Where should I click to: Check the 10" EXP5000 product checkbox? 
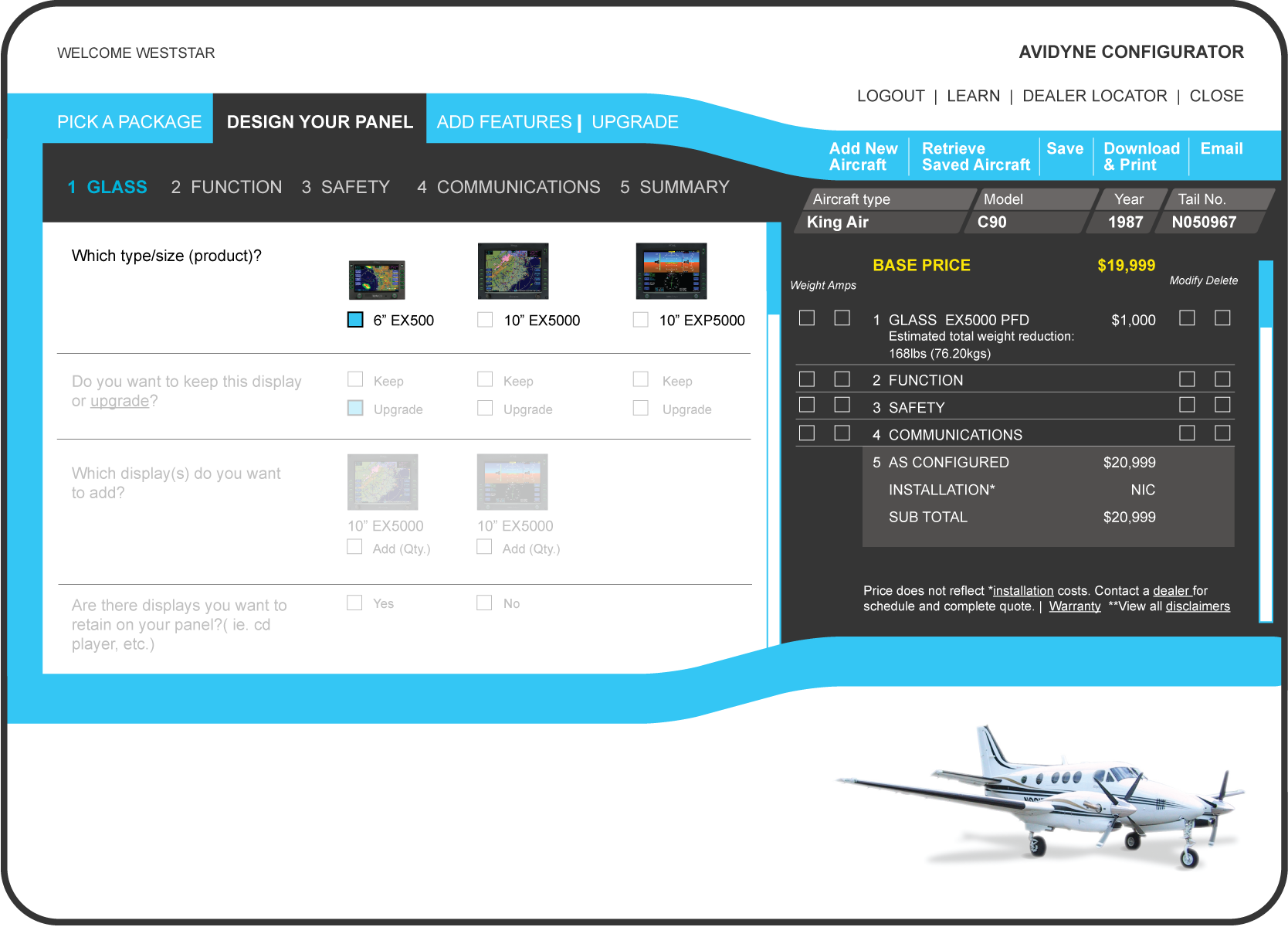point(640,320)
